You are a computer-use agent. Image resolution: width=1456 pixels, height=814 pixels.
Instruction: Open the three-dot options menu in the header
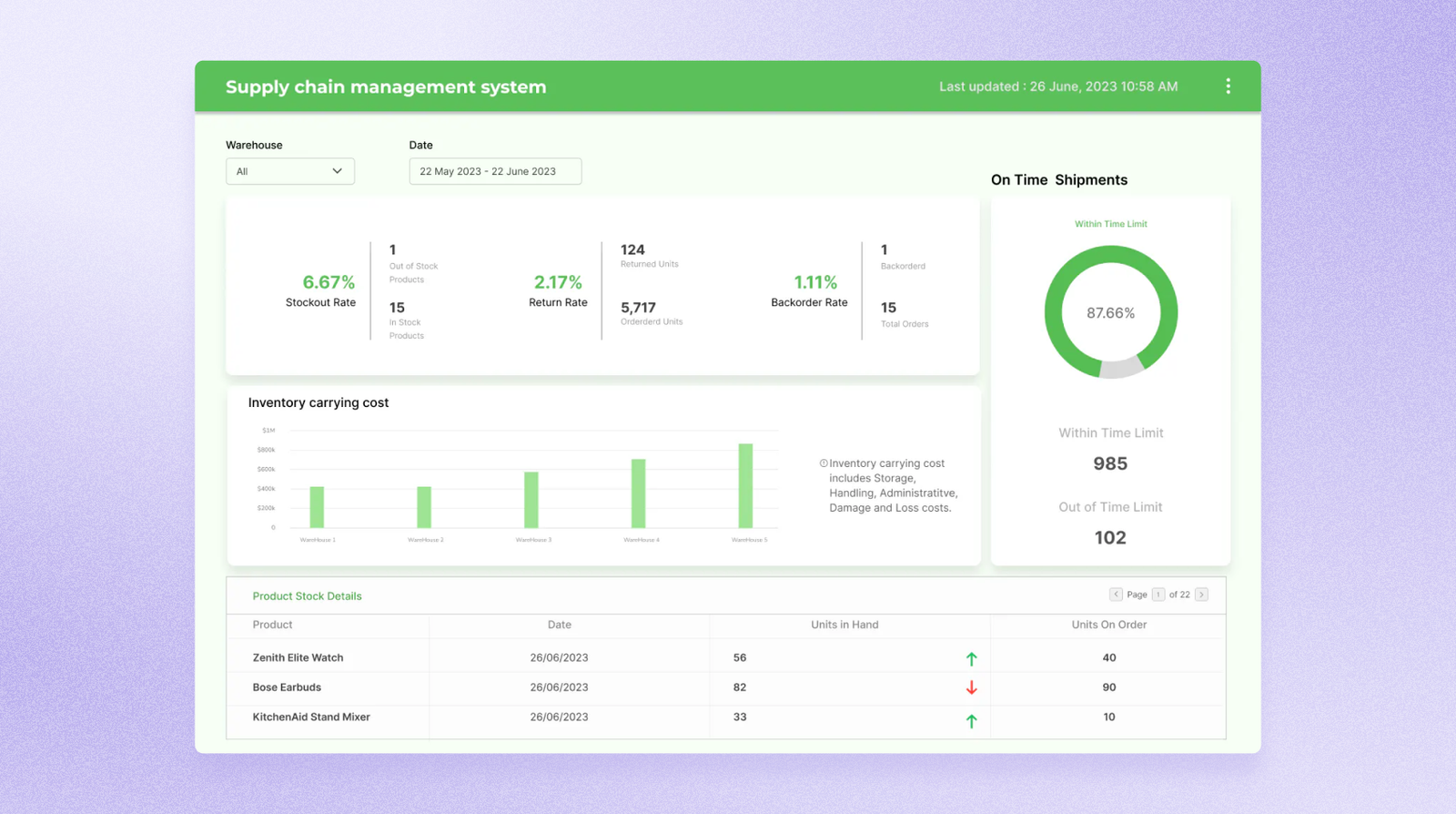(x=1228, y=86)
